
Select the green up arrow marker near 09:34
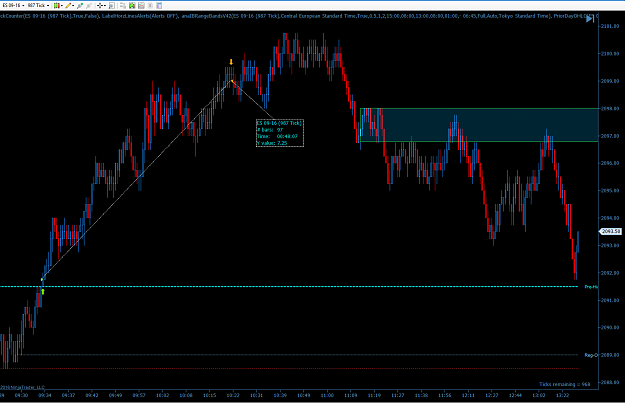click(x=43, y=292)
